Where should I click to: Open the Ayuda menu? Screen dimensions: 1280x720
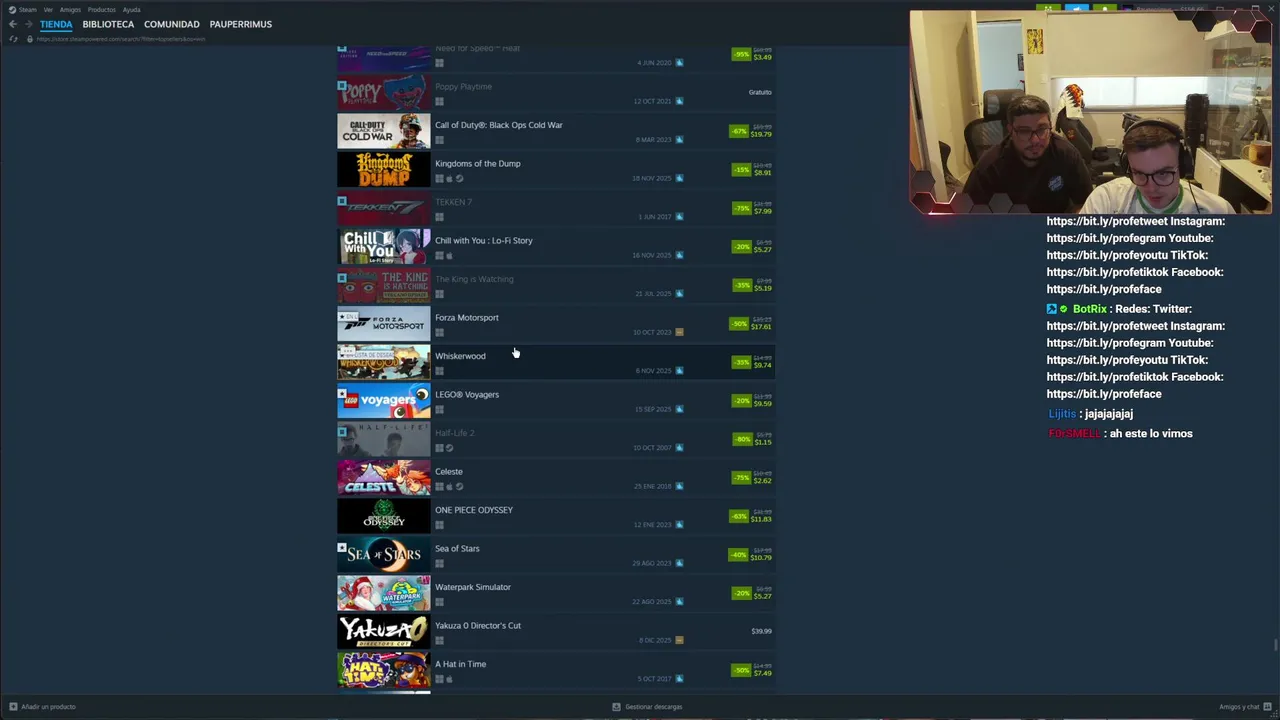click(131, 9)
